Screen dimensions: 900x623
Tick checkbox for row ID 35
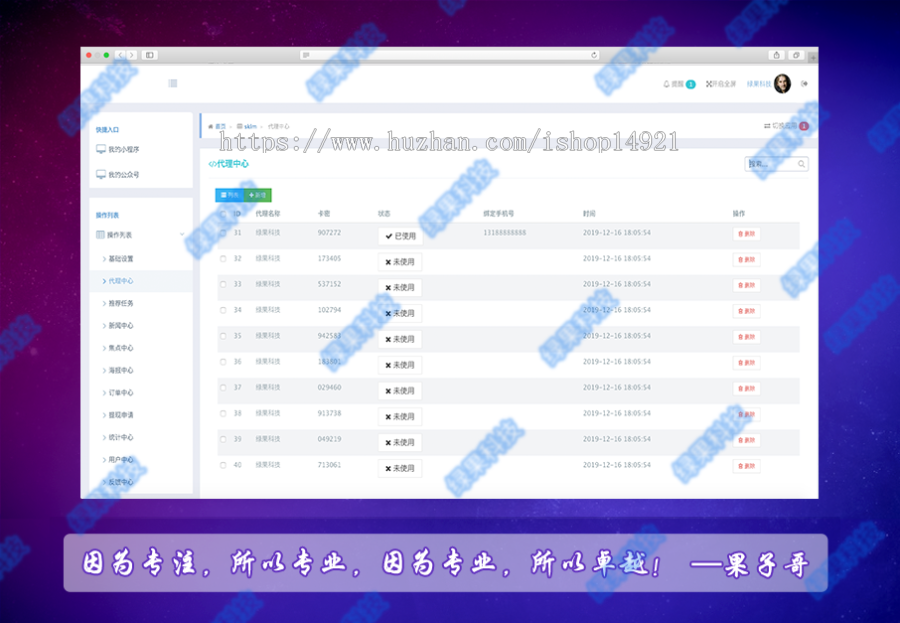tap(223, 336)
